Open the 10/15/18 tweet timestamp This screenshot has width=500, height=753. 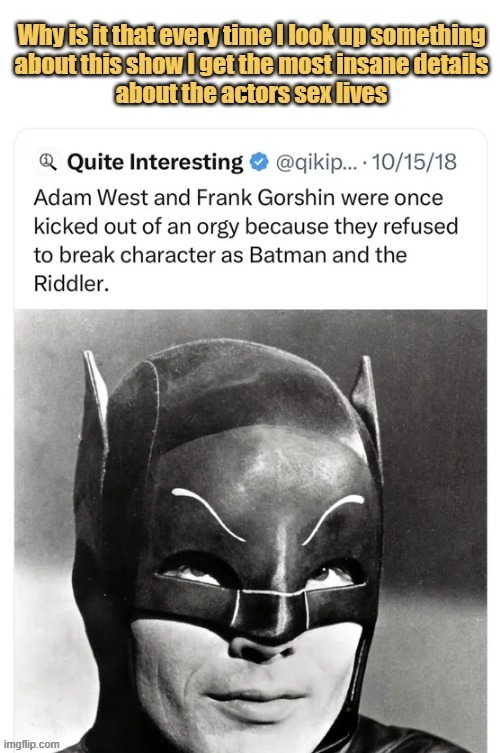(414, 162)
